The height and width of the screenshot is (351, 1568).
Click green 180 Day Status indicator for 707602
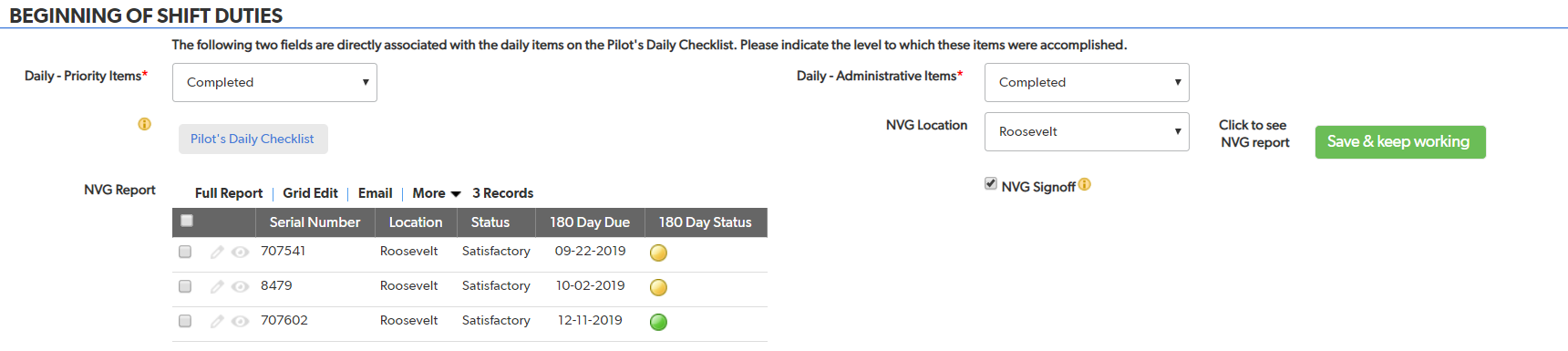658,322
